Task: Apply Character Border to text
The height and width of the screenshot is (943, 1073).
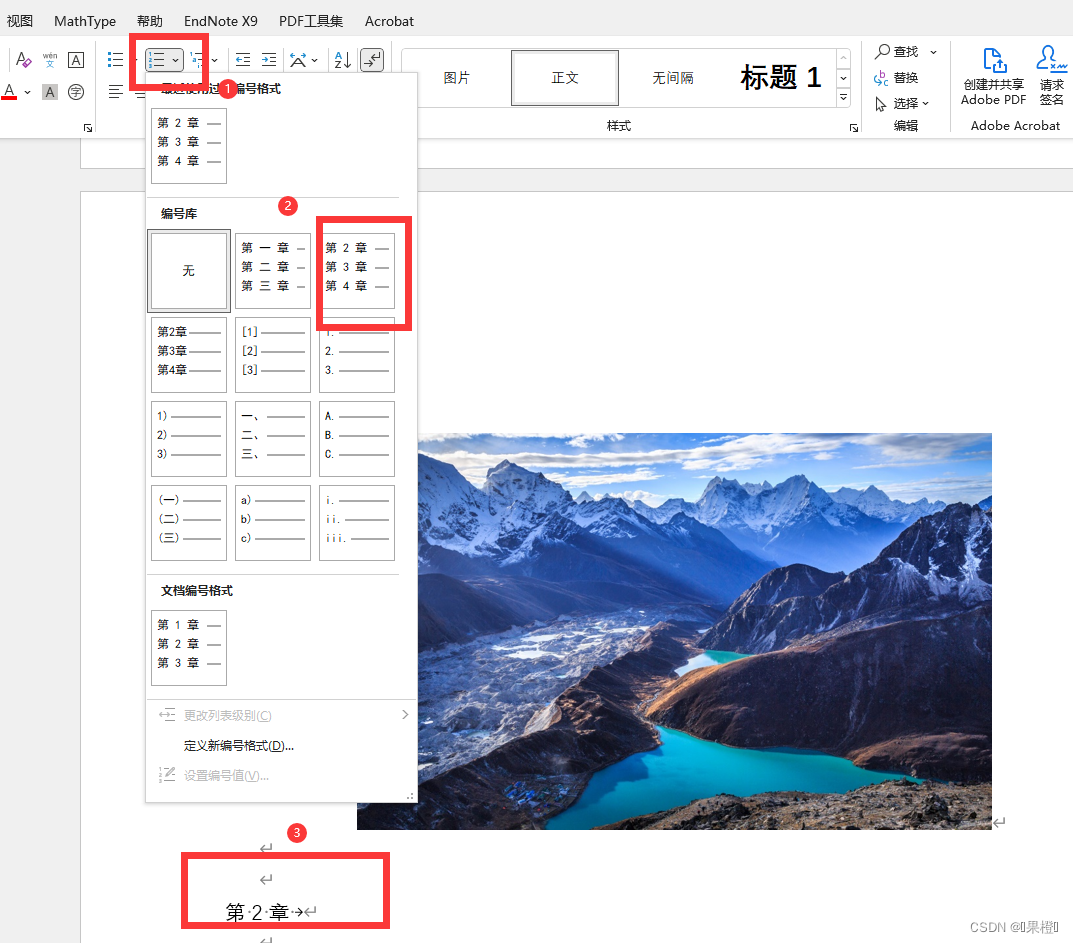Action: [x=76, y=60]
